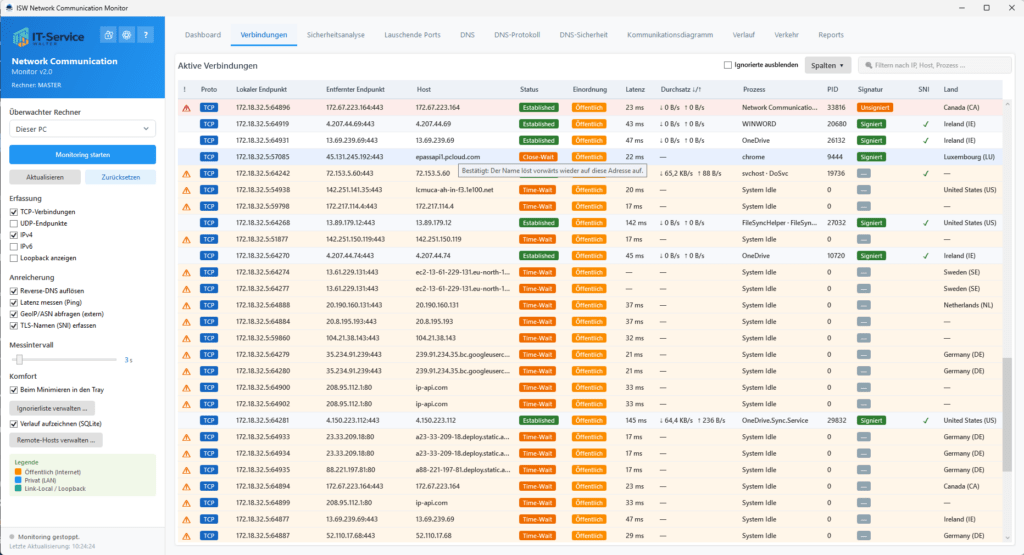Click the TCP badge of the WINWORD row
1024x555 pixels.
[x=208, y=124]
